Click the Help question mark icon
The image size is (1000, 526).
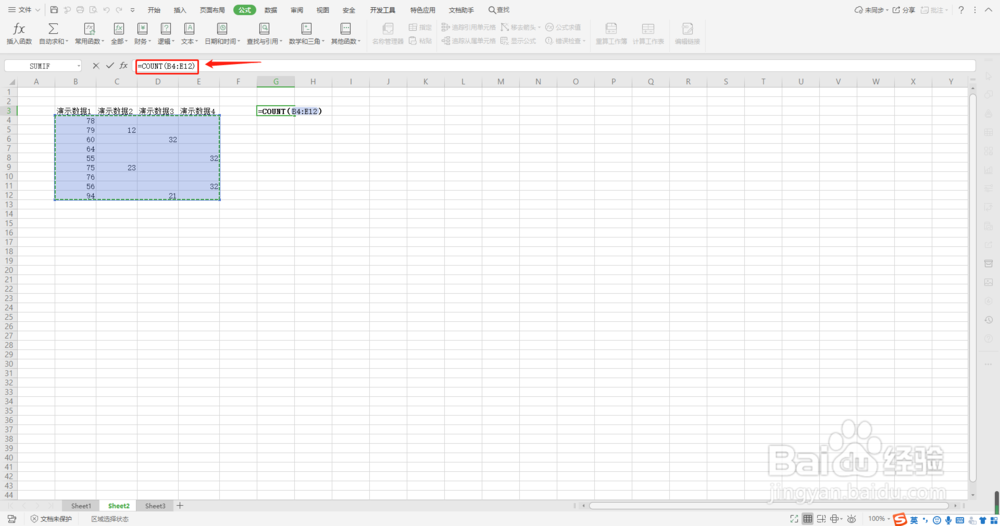pos(961,10)
